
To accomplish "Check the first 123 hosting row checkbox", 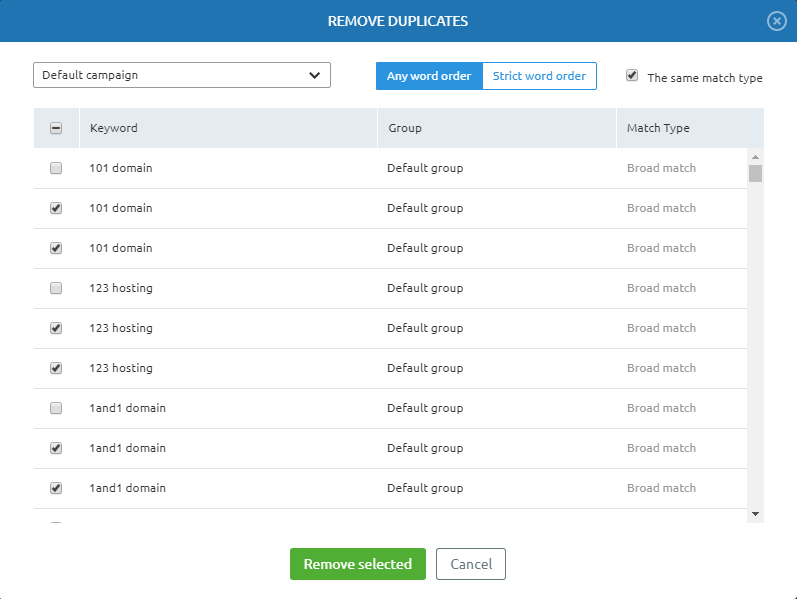I will [x=56, y=288].
